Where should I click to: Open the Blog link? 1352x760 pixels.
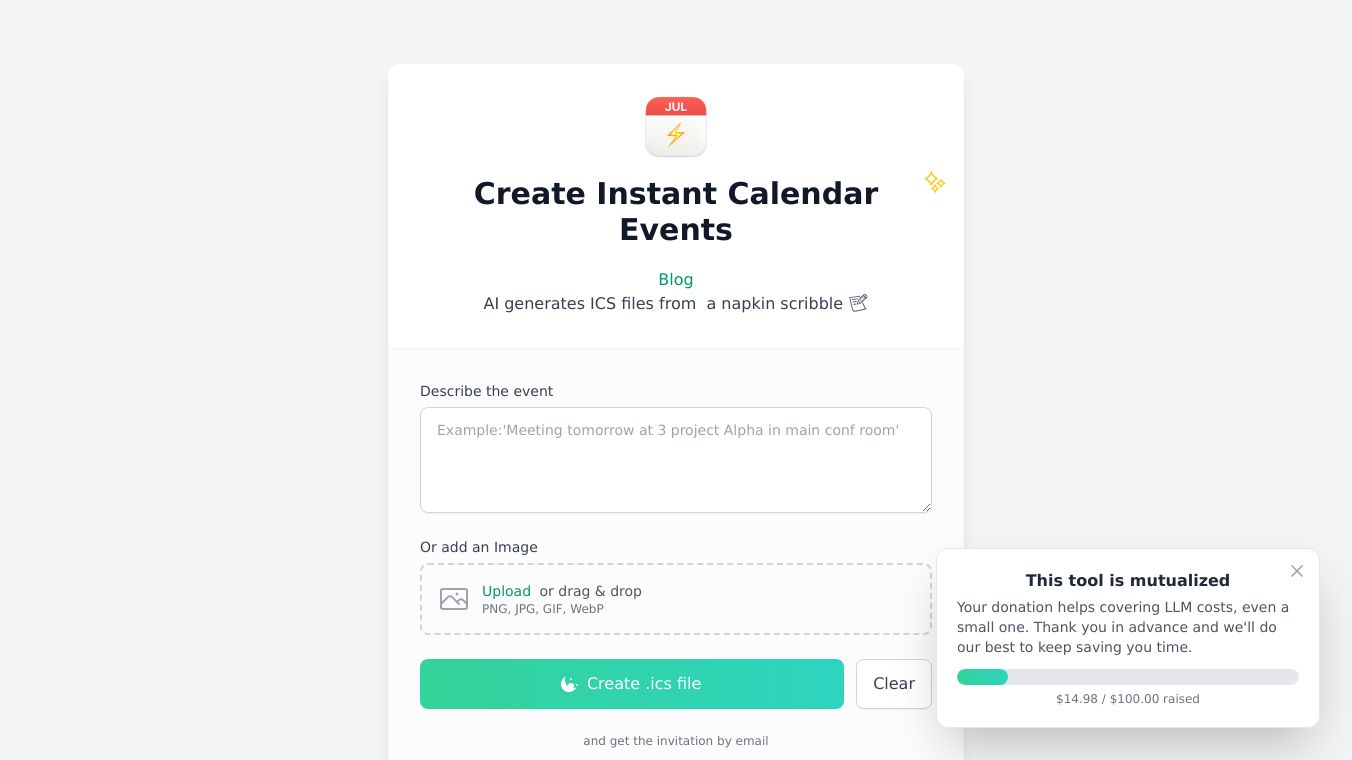coord(676,280)
